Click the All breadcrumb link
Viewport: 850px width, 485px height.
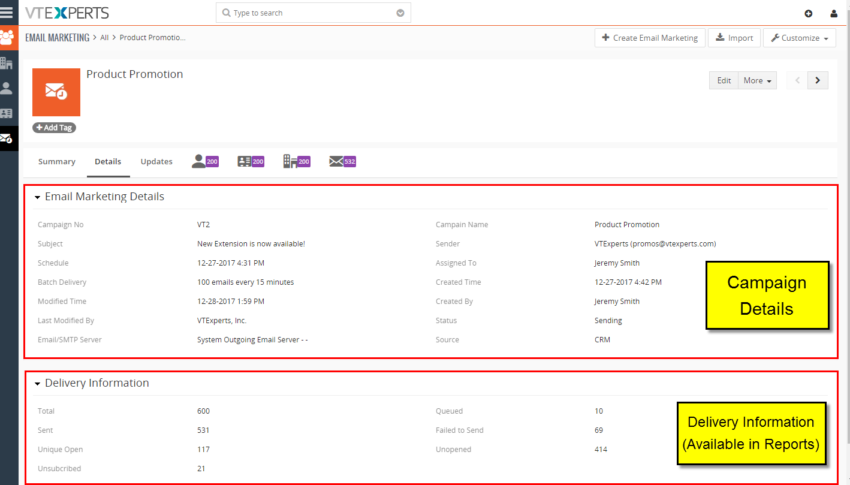coord(104,37)
